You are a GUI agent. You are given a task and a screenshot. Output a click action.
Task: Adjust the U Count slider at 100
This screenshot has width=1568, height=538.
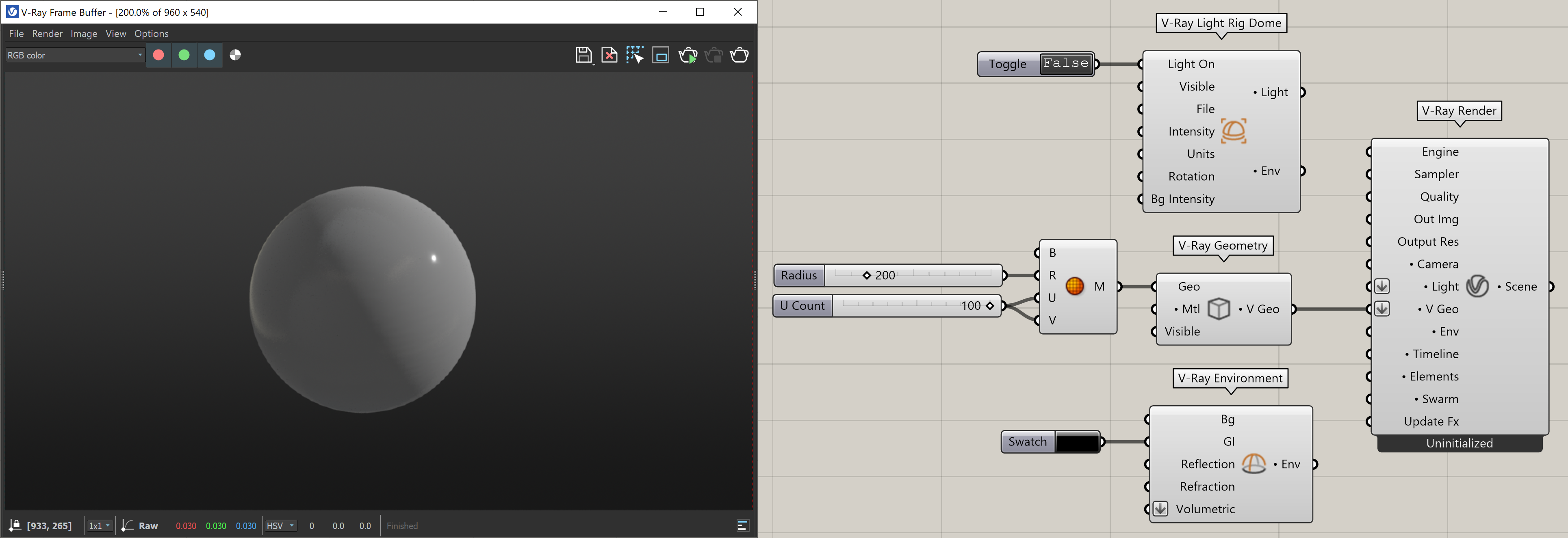[x=990, y=306]
